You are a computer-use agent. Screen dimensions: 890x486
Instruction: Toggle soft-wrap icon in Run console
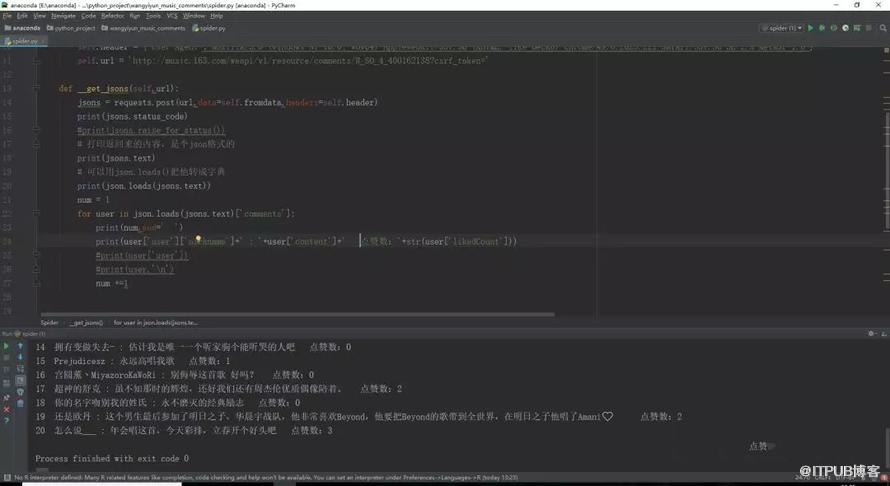tap(20, 368)
